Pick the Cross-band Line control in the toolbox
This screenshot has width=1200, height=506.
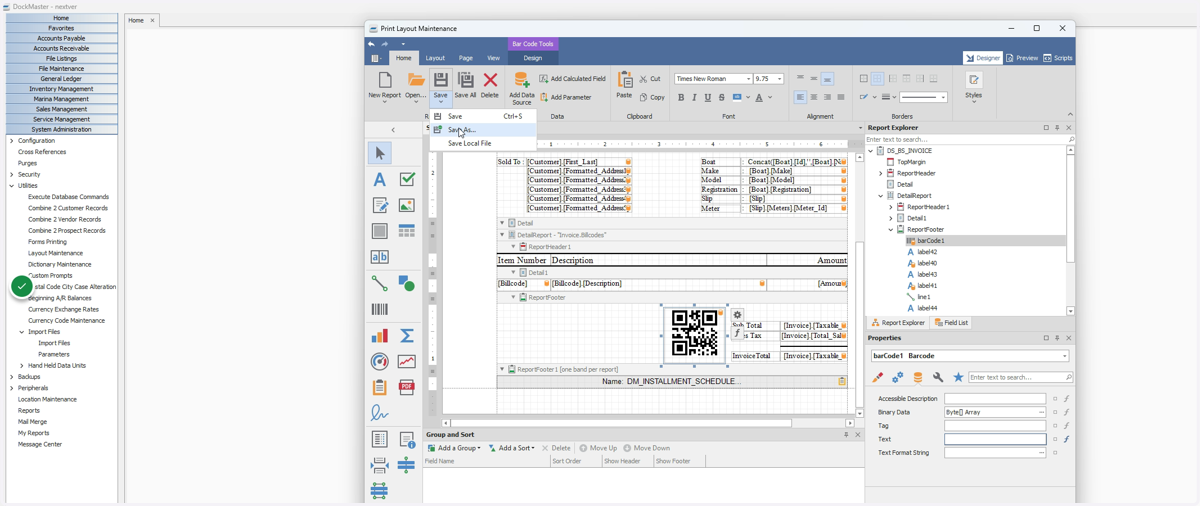[x=407, y=465]
